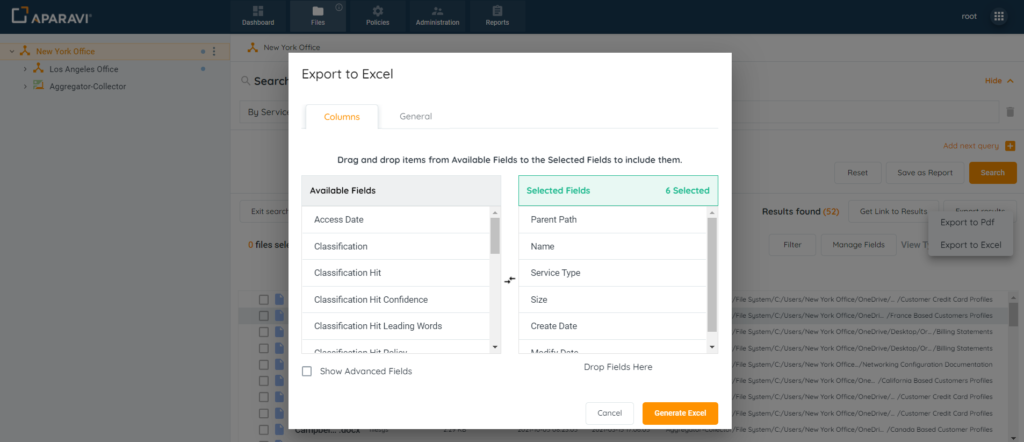Click the swap arrows between field lists
The height and width of the screenshot is (442, 1024).
coord(509,280)
